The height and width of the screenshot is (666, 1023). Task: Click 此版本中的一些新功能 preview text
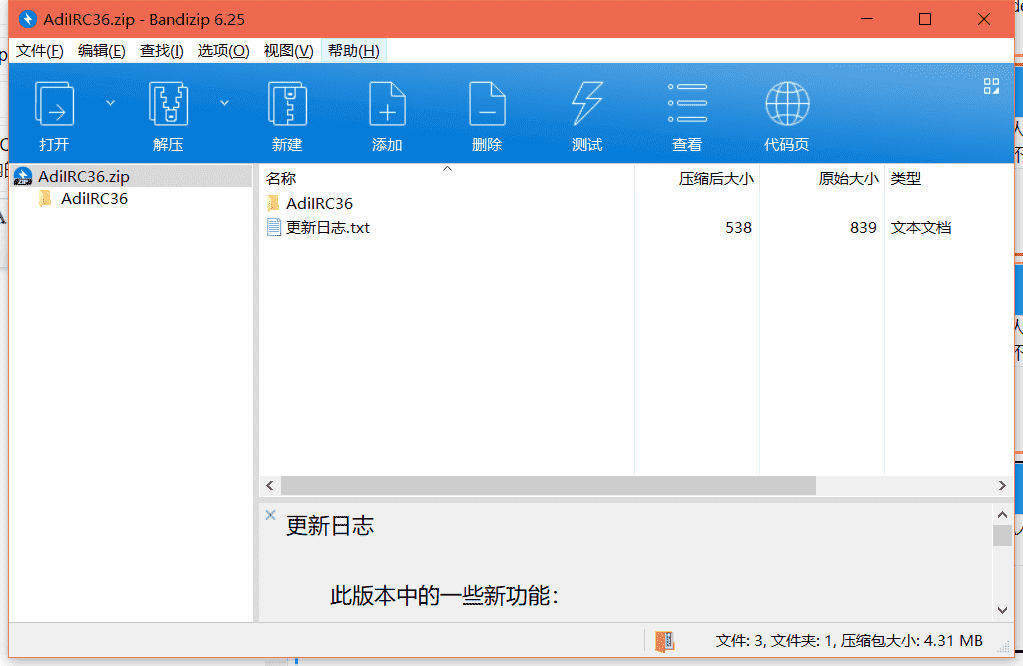pos(444,596)
